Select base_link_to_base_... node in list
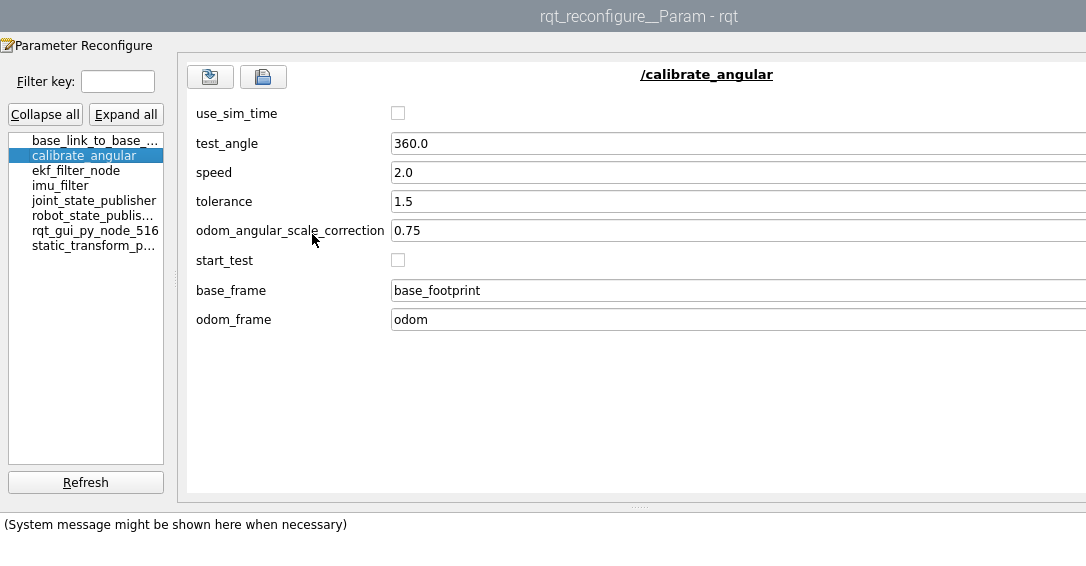The width and height of the screenshot is (1086, 566). [x=86, y=141]
